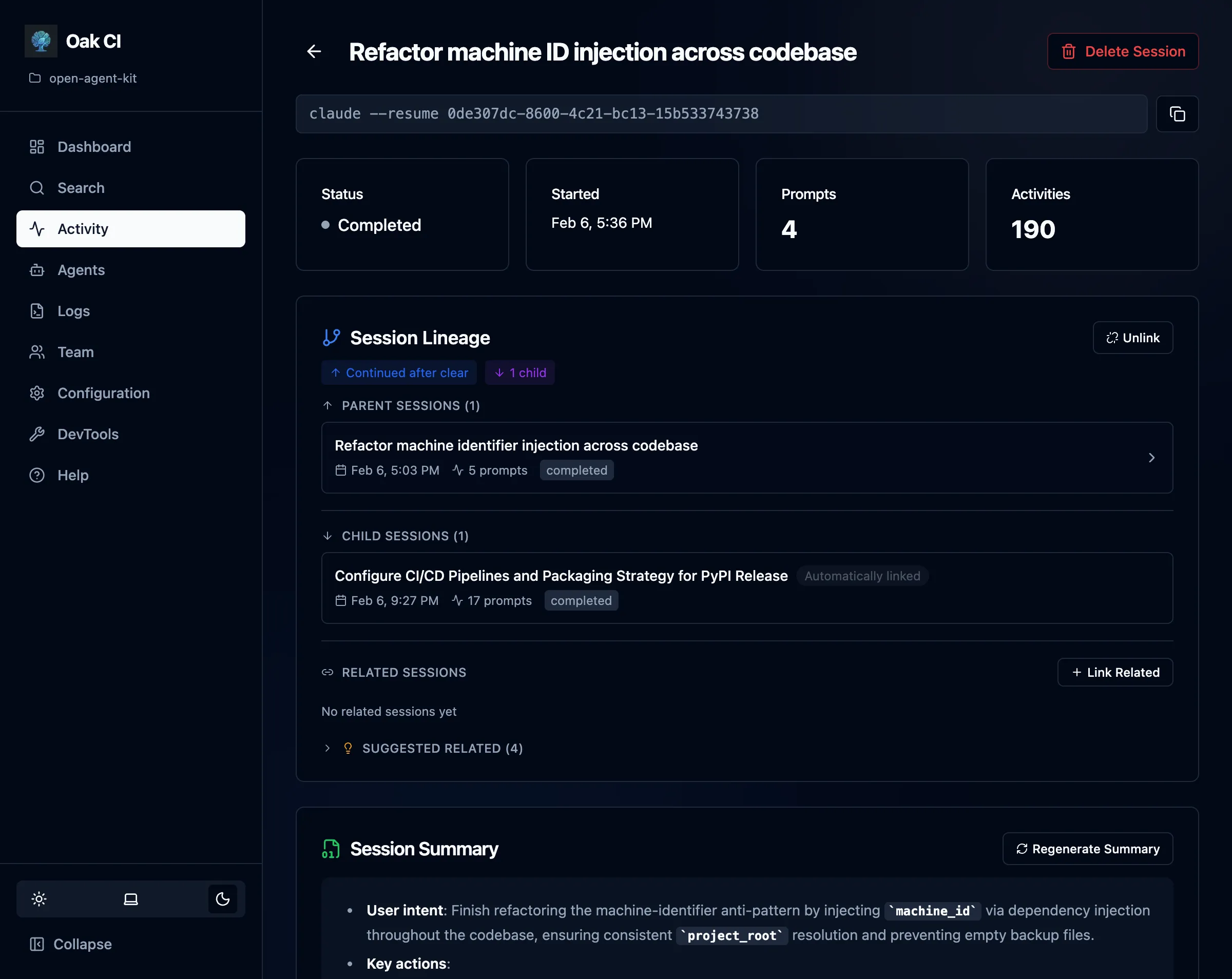Switch to the Activity tab
Image resolution: width=1232 pixels, height=979 pixels.
click(82, 228)
